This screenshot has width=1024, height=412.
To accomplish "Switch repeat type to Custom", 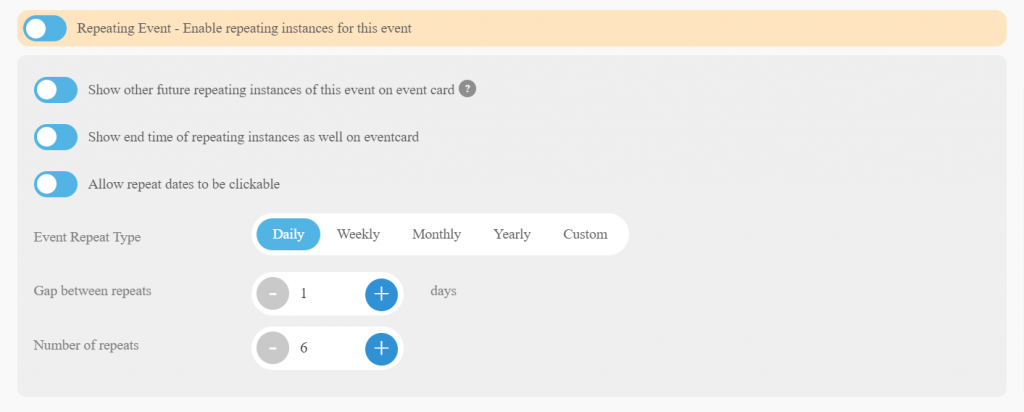I will point(585,234).
